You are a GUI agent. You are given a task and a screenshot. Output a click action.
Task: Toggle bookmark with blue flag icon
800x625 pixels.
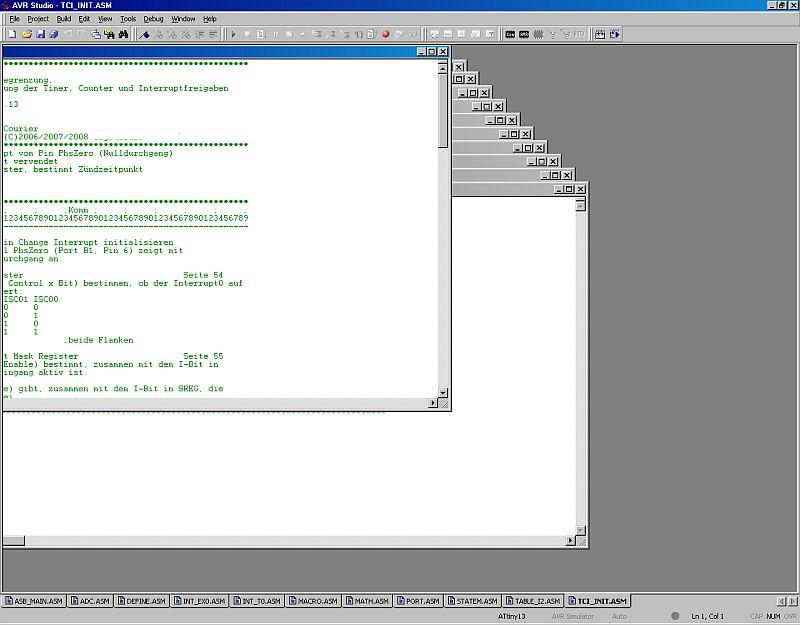145,34
